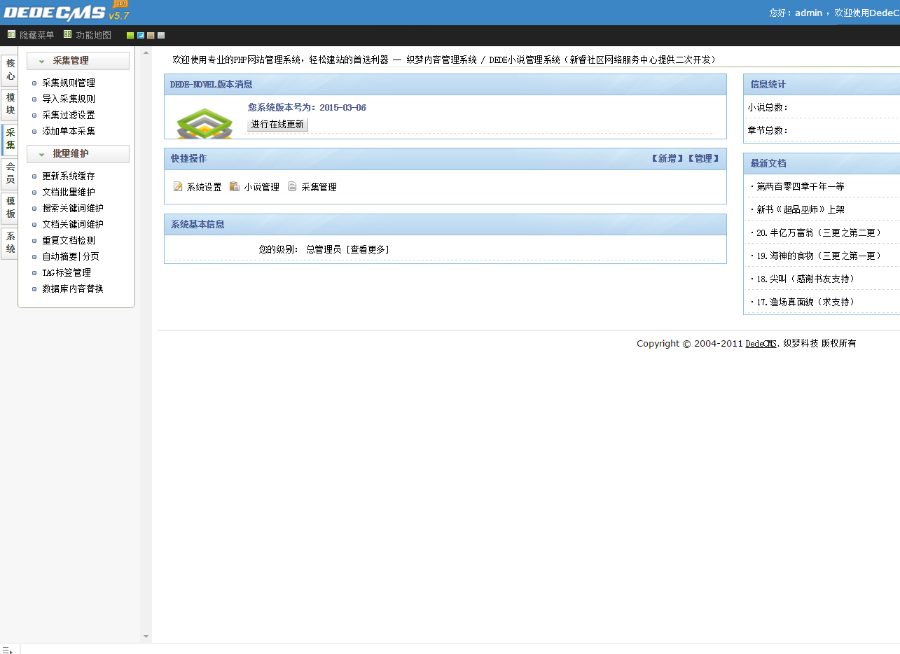Click 新增 in the 快捷操作 header

coord(666,159)
